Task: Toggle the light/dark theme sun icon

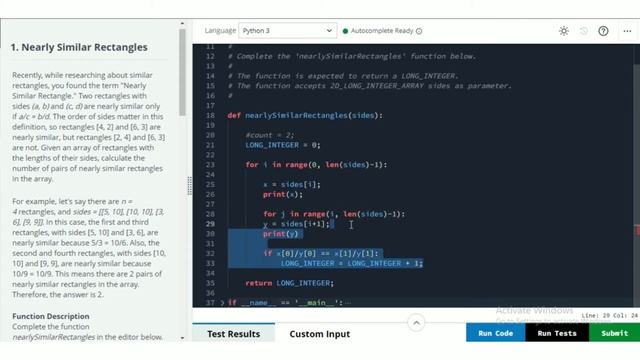Action: 564,31
